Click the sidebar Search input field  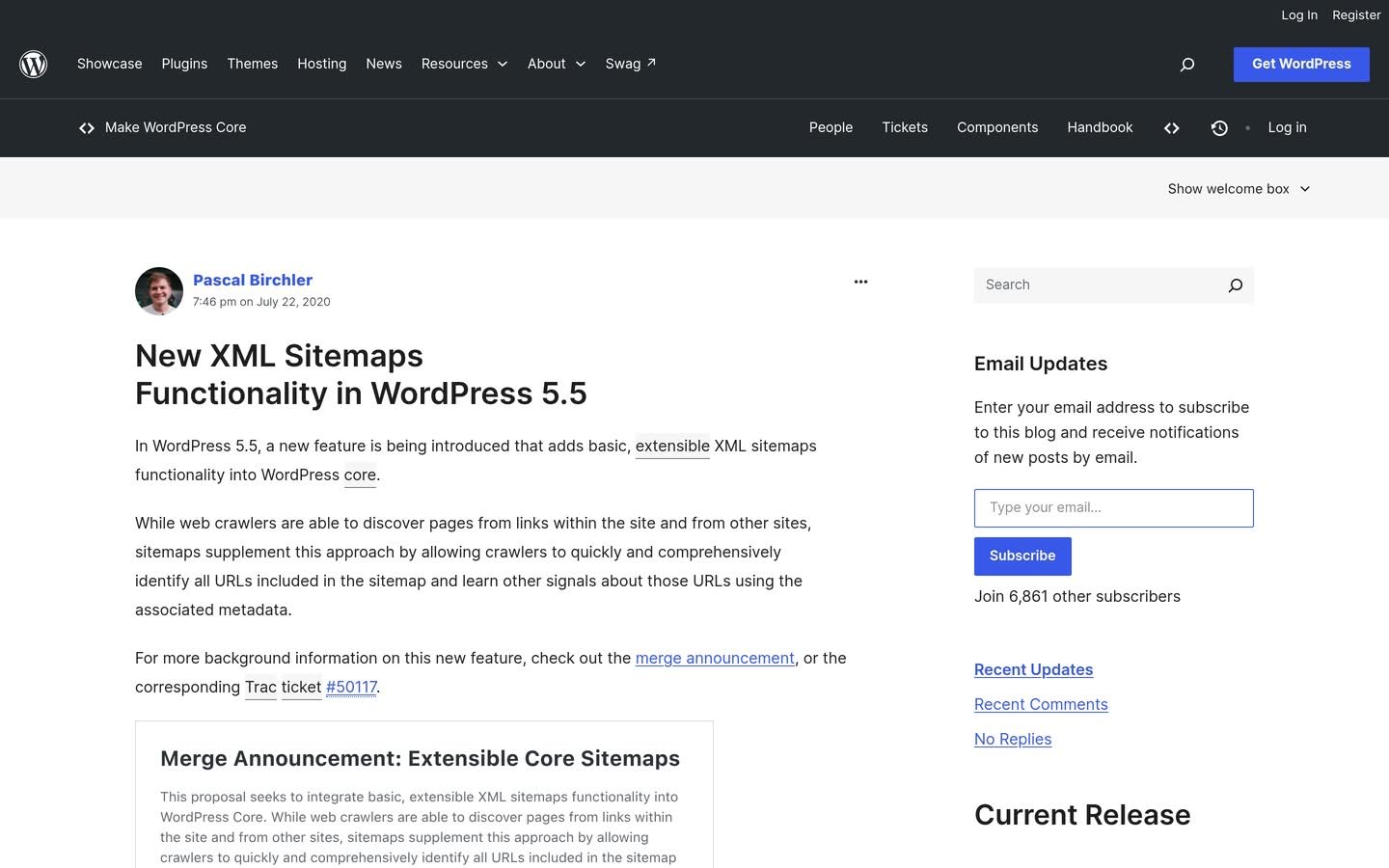[x=1095, y=285]
